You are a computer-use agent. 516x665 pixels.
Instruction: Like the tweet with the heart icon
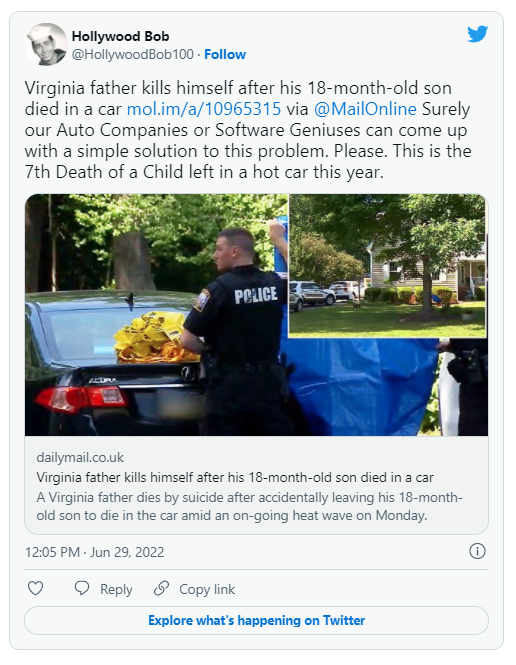click(36, 588)
